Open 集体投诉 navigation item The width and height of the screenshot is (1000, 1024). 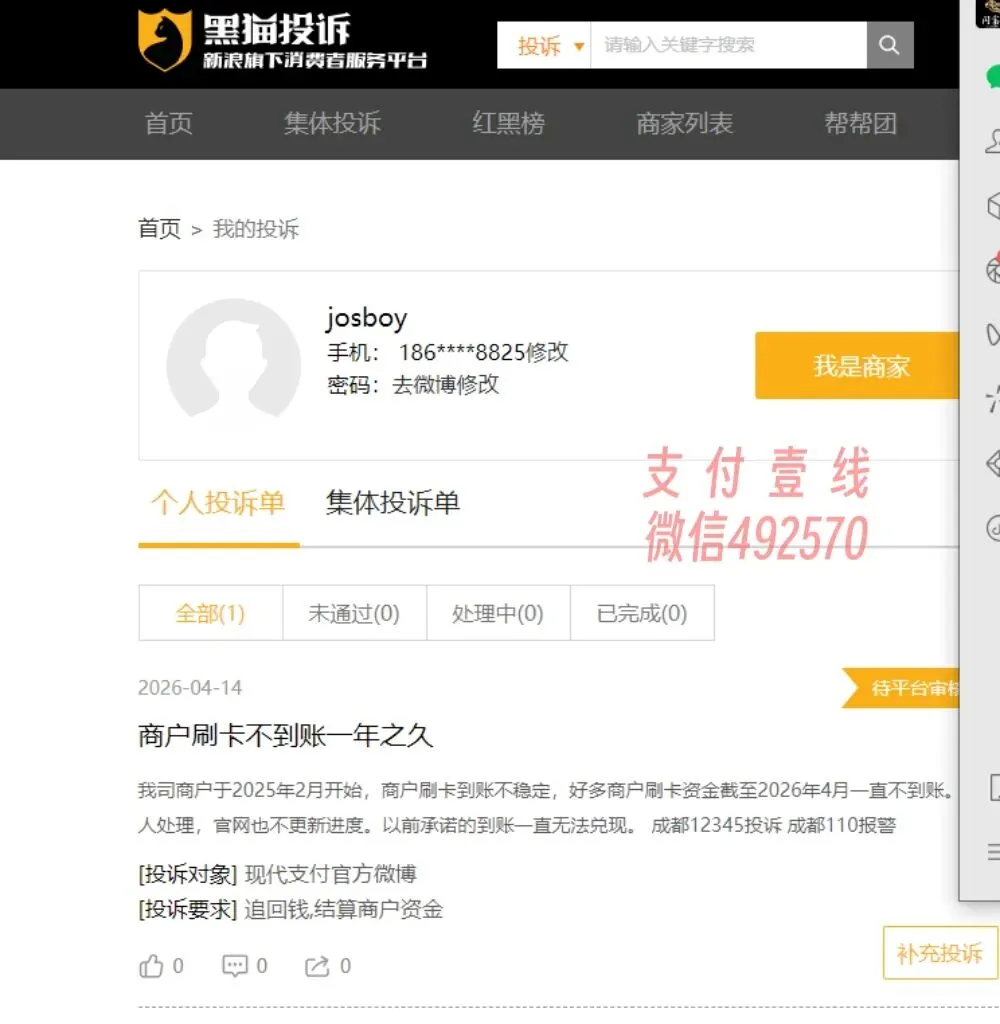click(332, 123)
